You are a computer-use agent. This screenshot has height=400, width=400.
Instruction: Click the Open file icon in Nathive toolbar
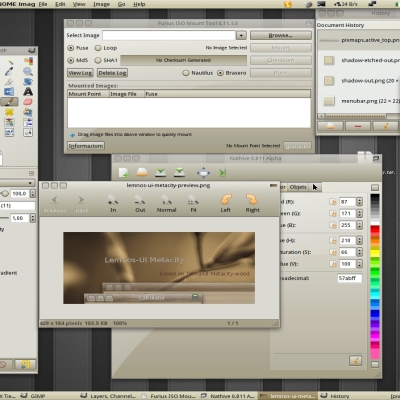(142, 172)
